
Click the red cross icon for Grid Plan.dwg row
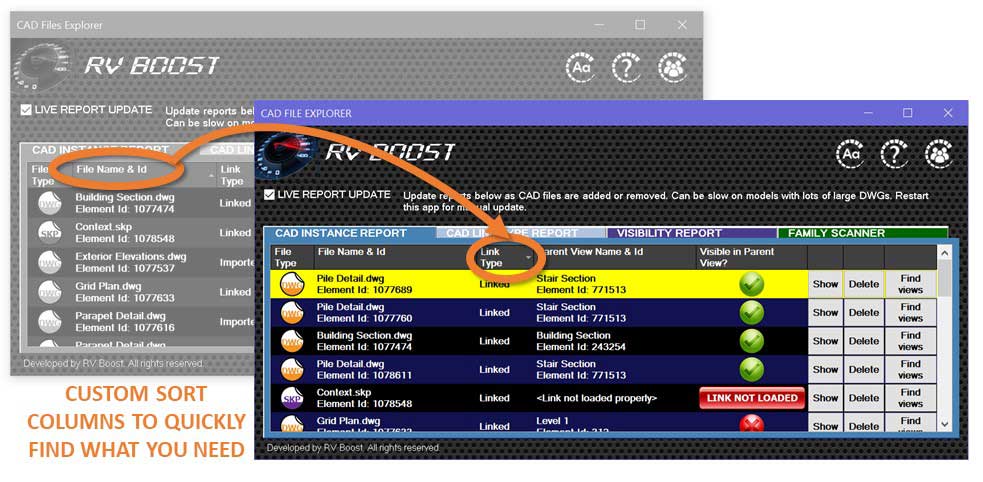[x=751, y=424]
